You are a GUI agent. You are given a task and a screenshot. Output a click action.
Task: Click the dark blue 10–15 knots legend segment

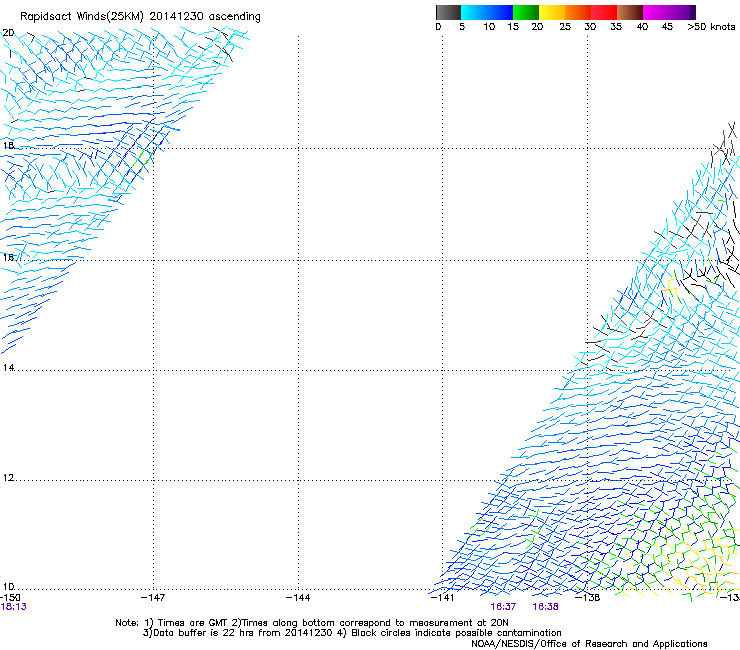click(x=500, y=12)
